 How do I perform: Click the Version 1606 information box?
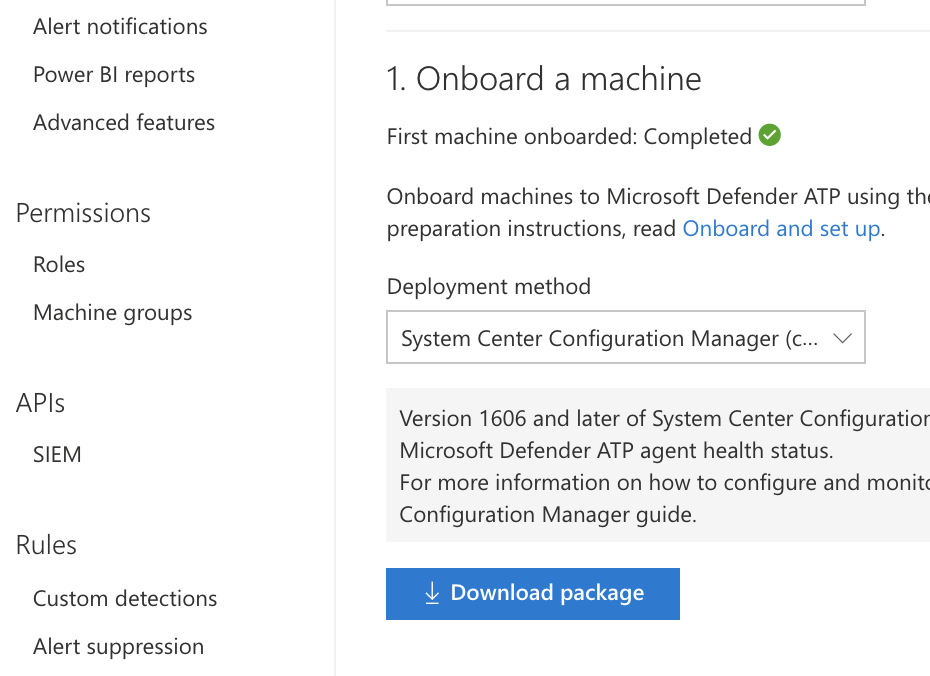pyautogui.click(x=658, y=466)
